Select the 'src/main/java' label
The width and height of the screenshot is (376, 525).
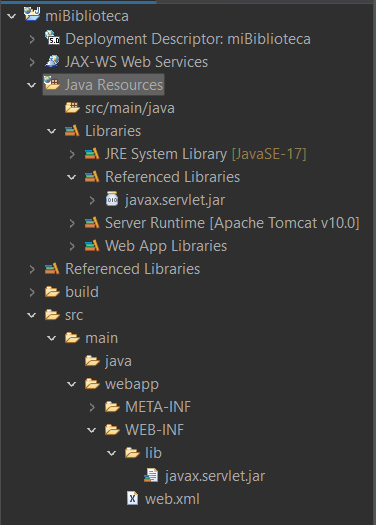[130, 108]
